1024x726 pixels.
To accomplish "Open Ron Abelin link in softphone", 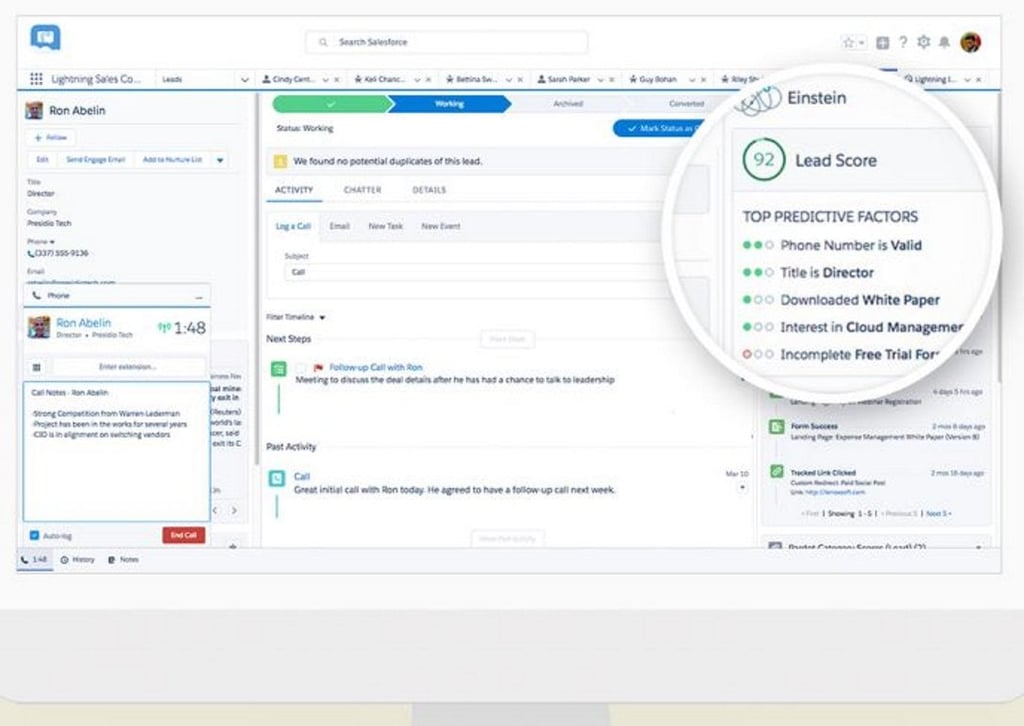I will pyautogui.click(x=84, y=323).
